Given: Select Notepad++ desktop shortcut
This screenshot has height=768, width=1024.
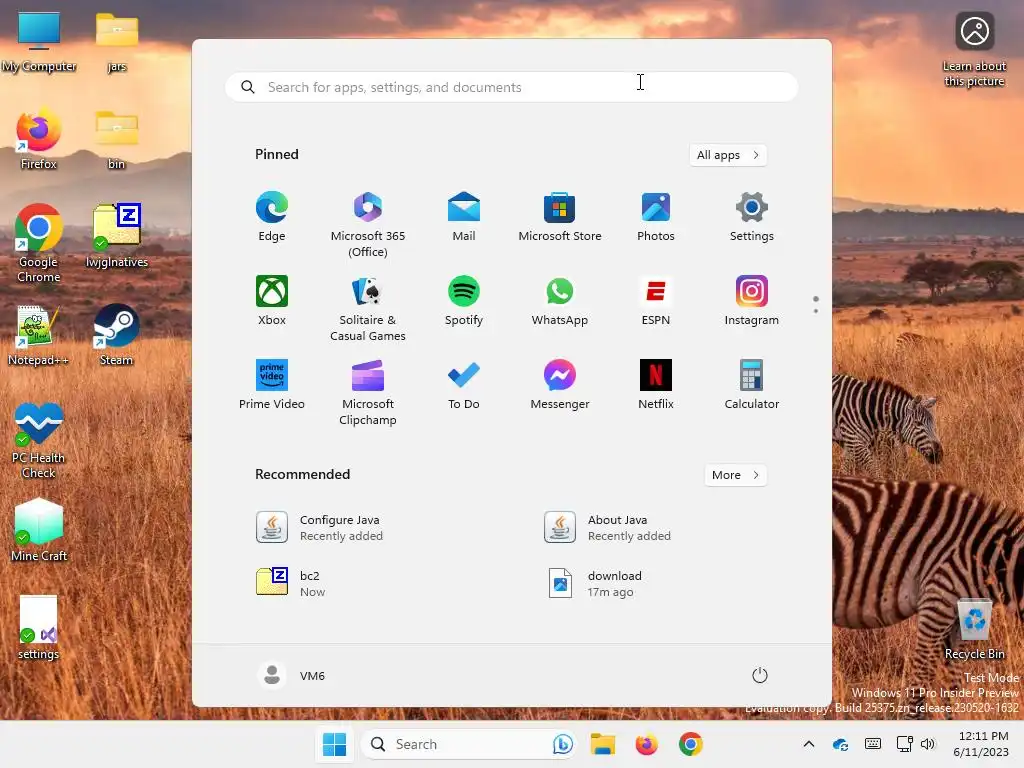Looking at the screenshot, I should point(38,335).
